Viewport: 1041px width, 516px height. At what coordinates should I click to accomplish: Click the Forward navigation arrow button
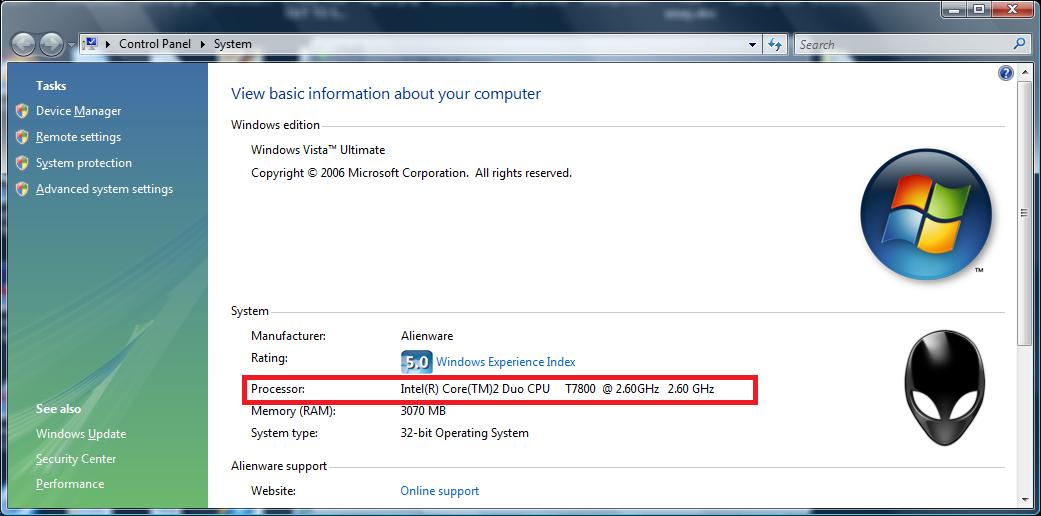pos(51,44)
